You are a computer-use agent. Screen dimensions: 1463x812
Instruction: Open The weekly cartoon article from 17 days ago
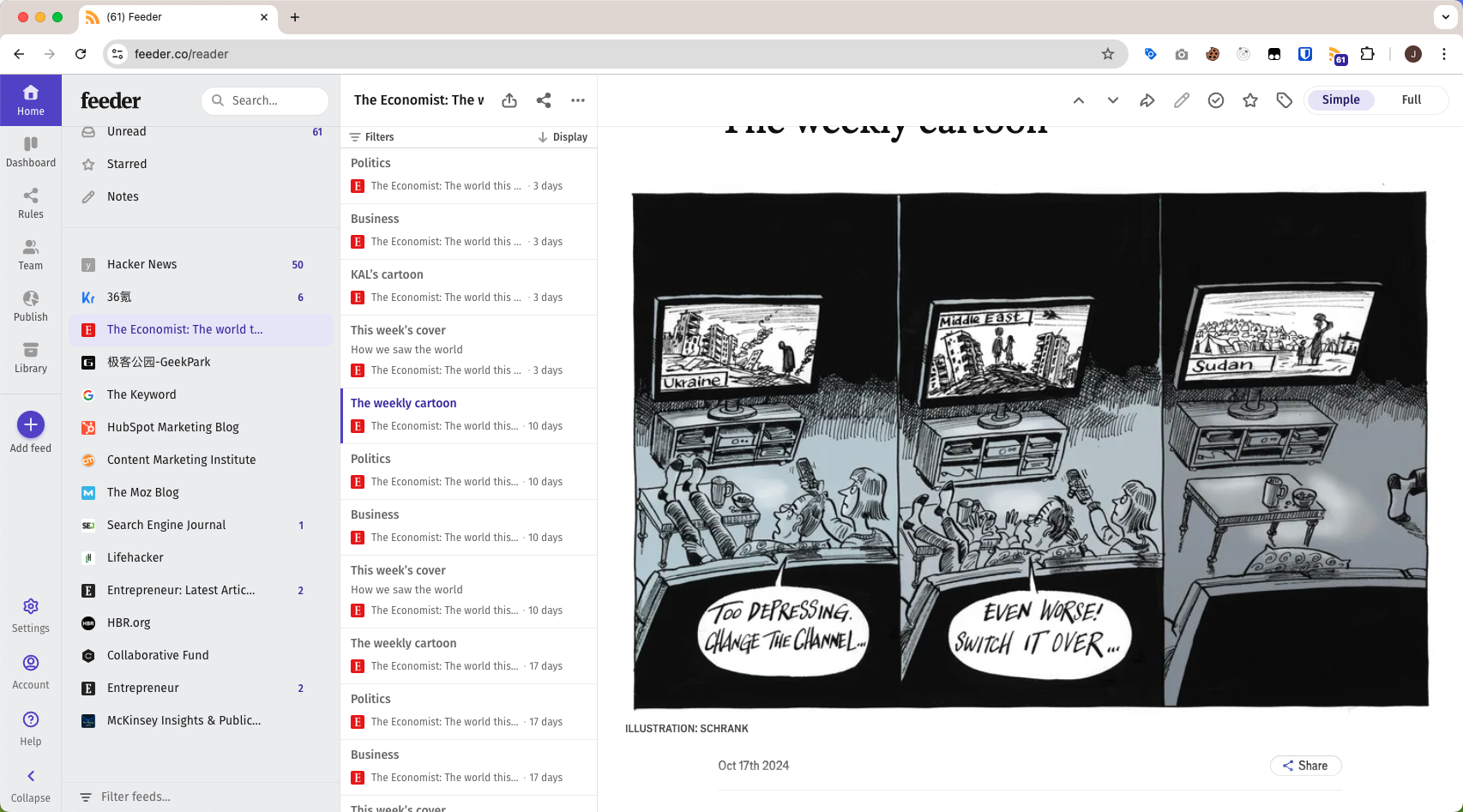point(469,656)
